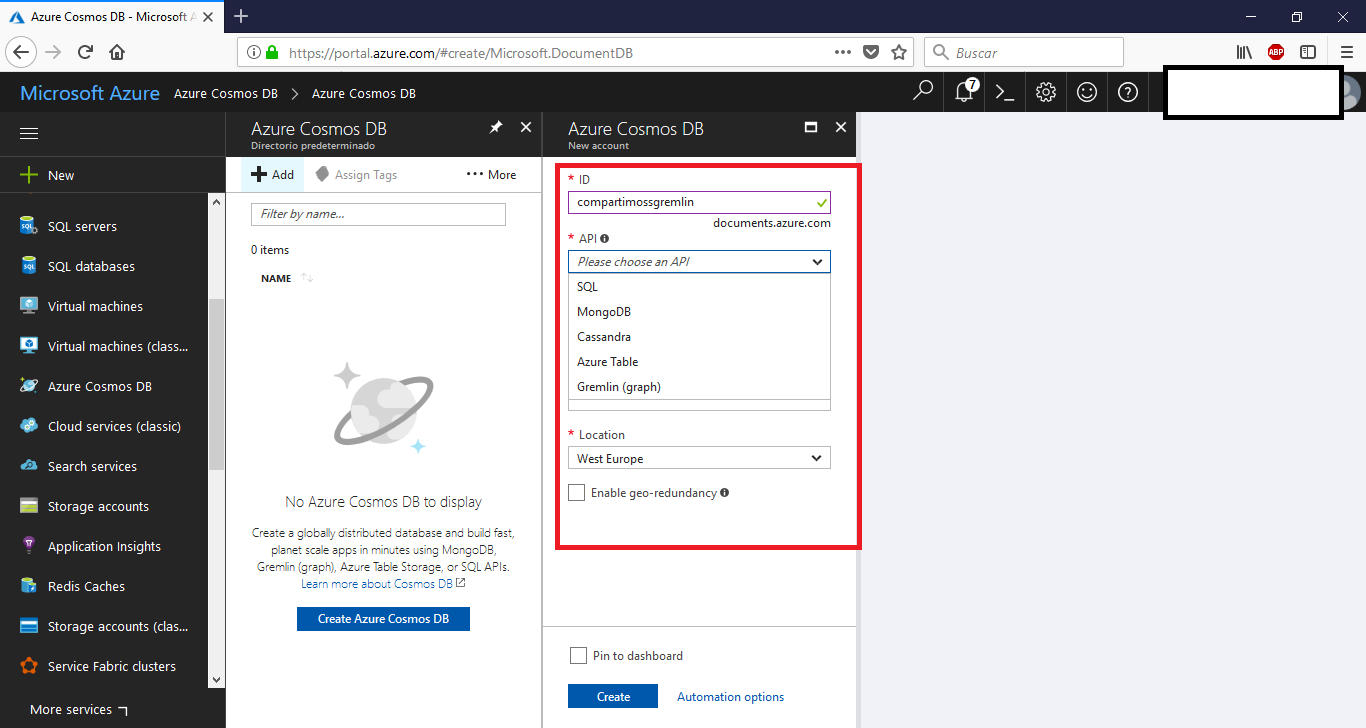1366x728 pixels.
Task: Open the Cloud Shell terminal icon
Action: click(1005, 93)
